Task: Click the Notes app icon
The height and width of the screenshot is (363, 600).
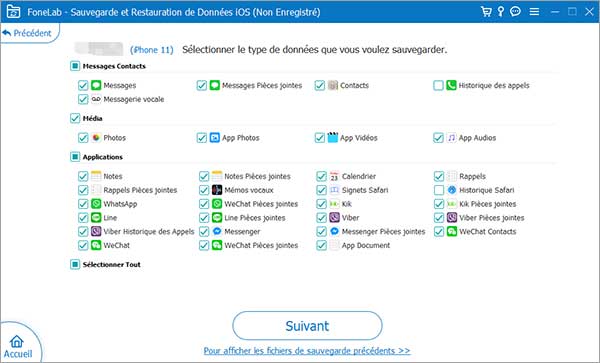Action: [96, 176]
